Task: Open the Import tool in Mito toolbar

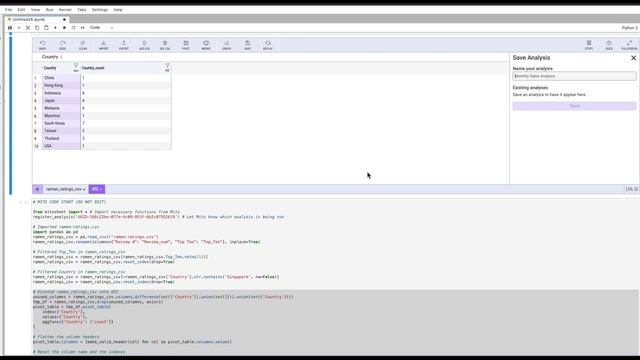Action: (x=104, y=45)
